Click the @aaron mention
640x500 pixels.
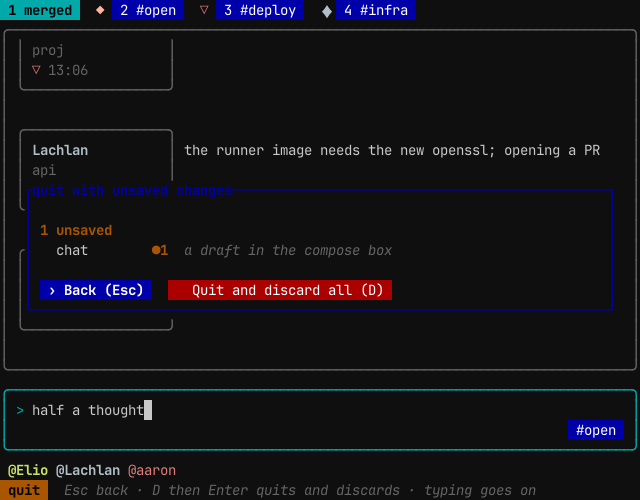(x=152, y=470)
